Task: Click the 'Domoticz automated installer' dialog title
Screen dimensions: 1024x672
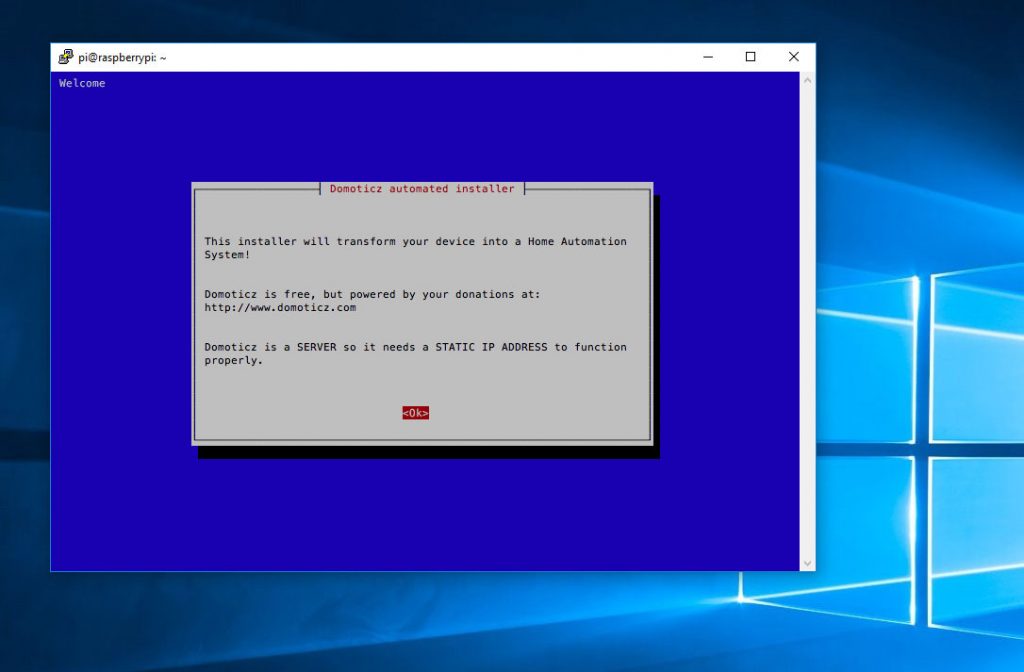Action: 422,189
